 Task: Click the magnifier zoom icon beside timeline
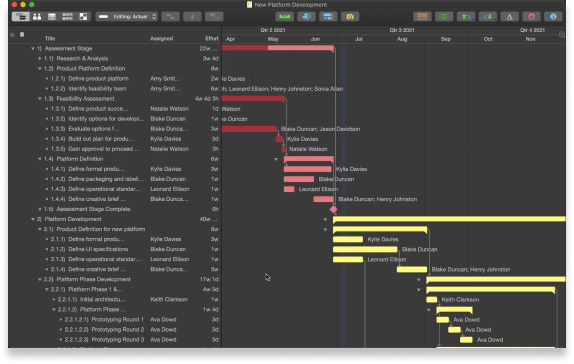[x=562, y=34]
